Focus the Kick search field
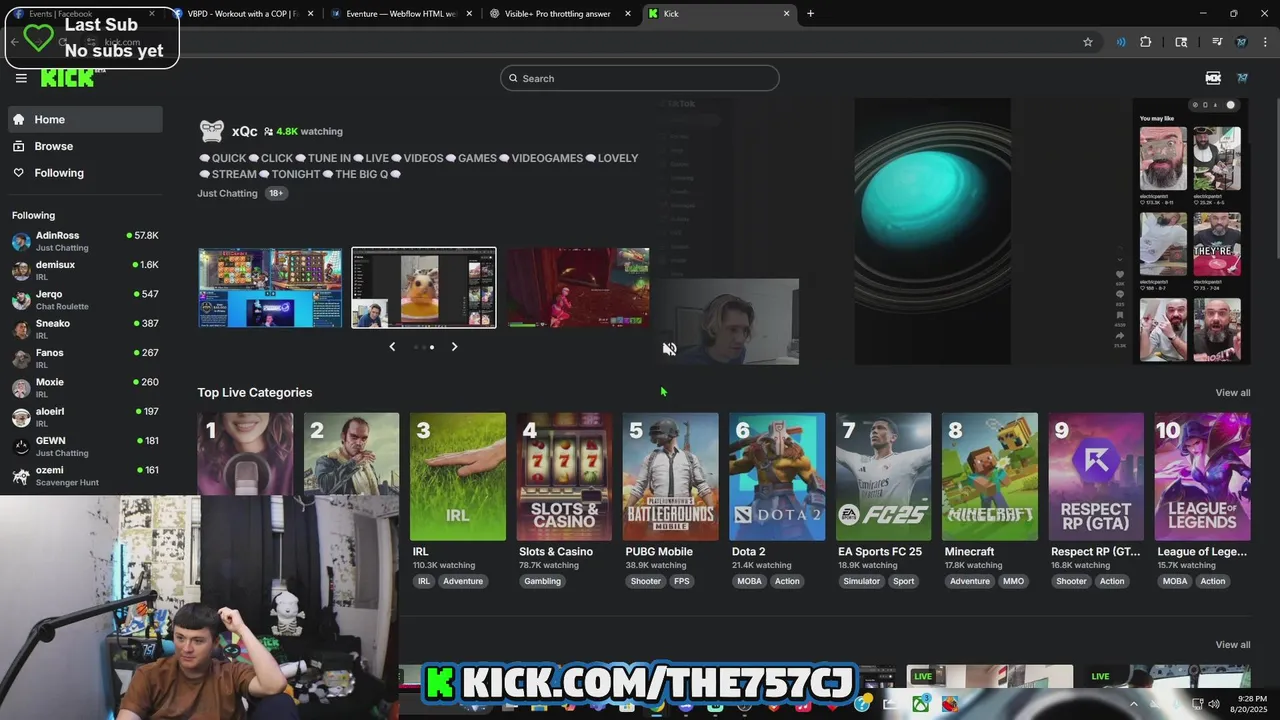Screen dimensions: 1280x720 (x=640, y=78)
